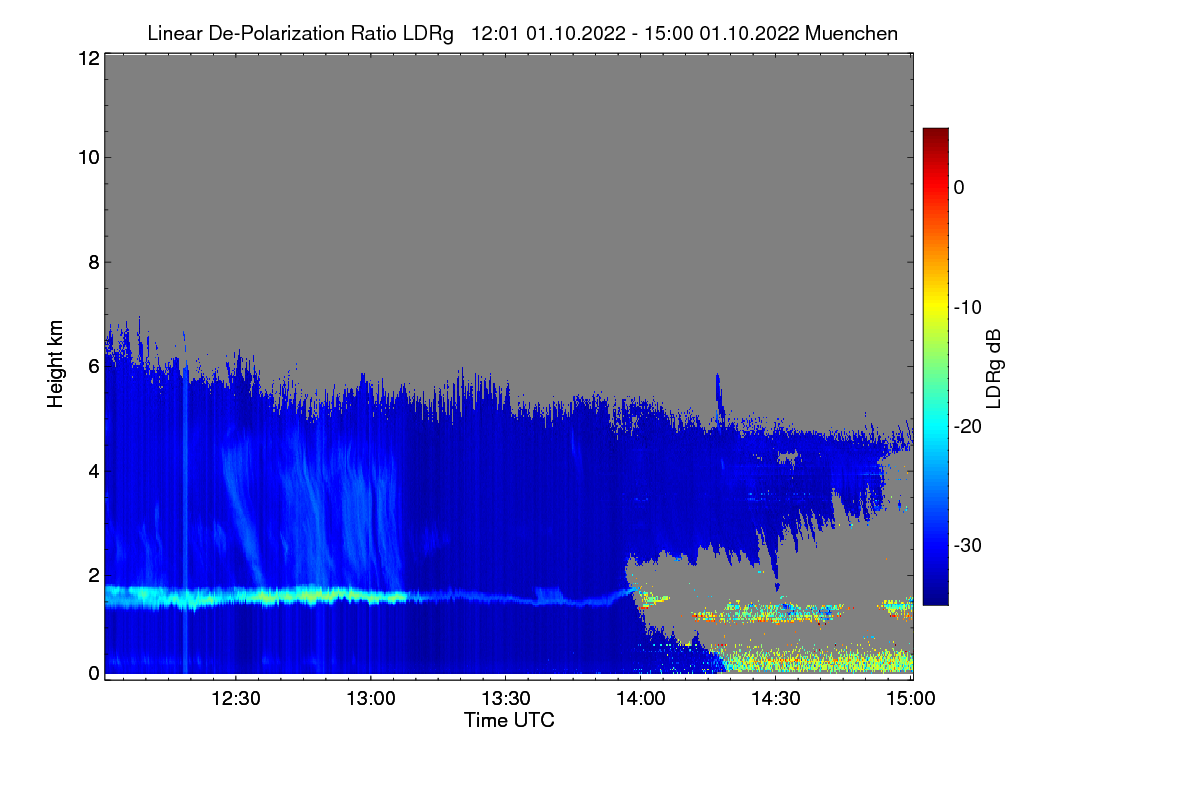Click the colorbar value 0
Image resolution: width=1200 pixels, height=800 pixels.
tap(959, 188)
